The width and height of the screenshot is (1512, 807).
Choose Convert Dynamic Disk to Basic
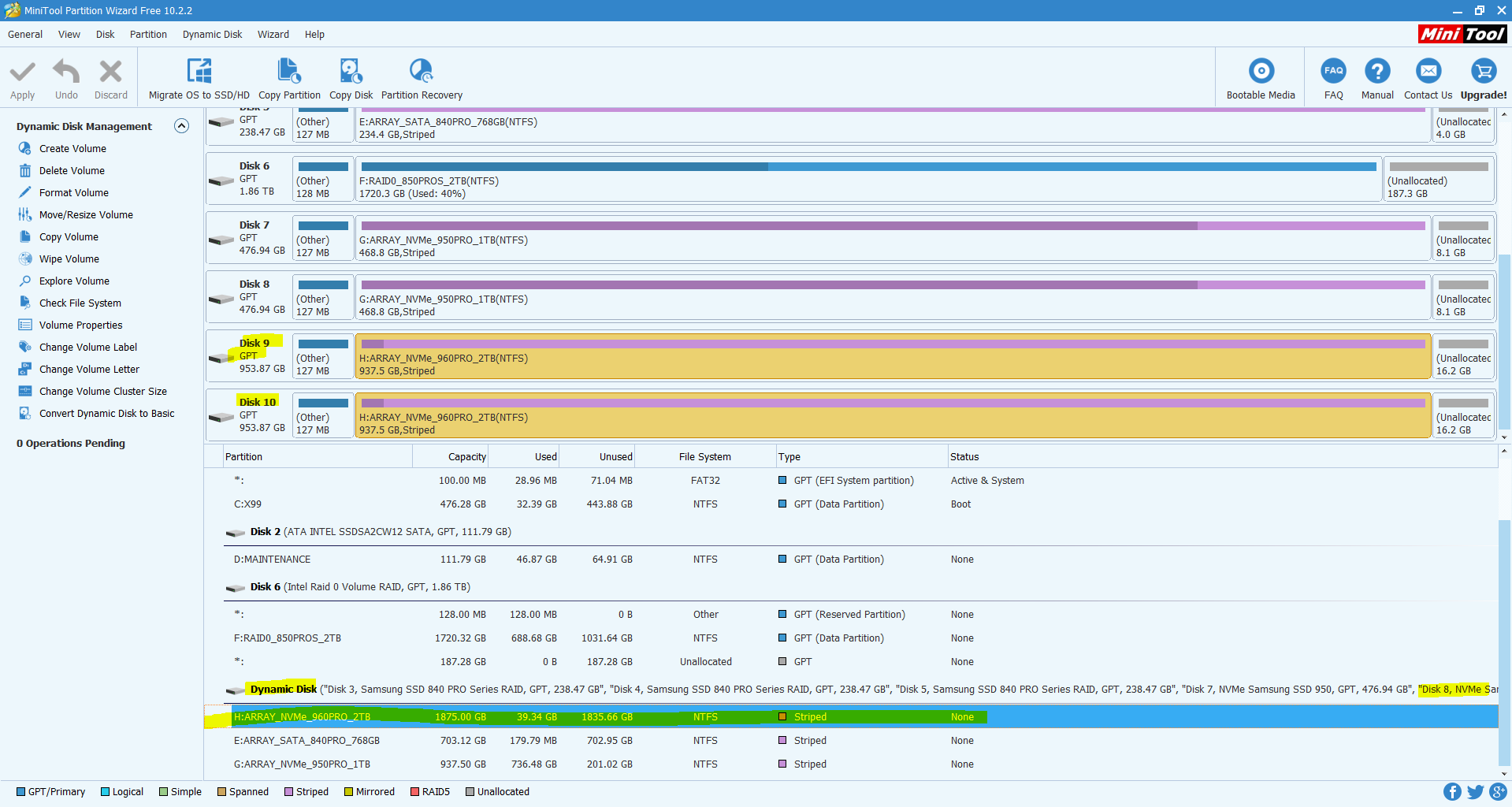tap(107, 413)
